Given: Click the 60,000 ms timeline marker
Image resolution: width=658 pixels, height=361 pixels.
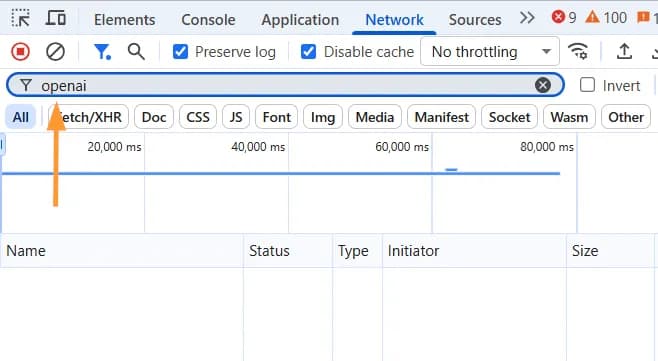Looking at the screenshot, I should (402, 146).
